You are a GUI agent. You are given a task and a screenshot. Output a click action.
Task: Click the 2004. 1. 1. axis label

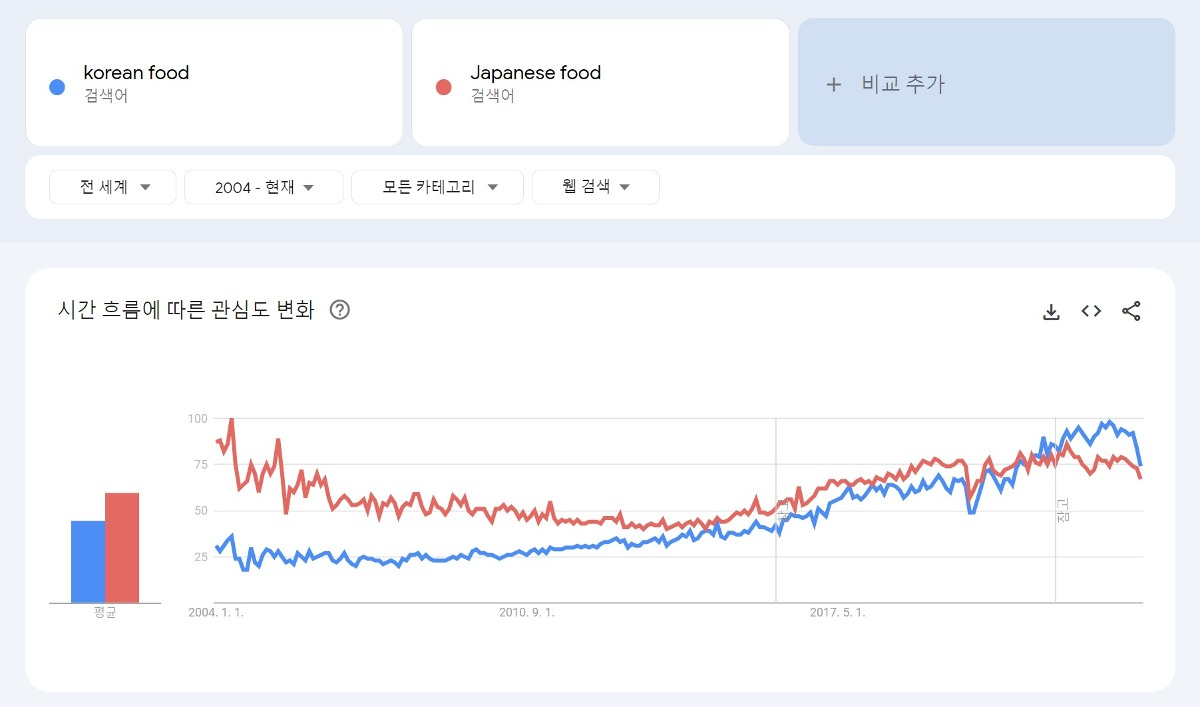(x=216, y=613)
